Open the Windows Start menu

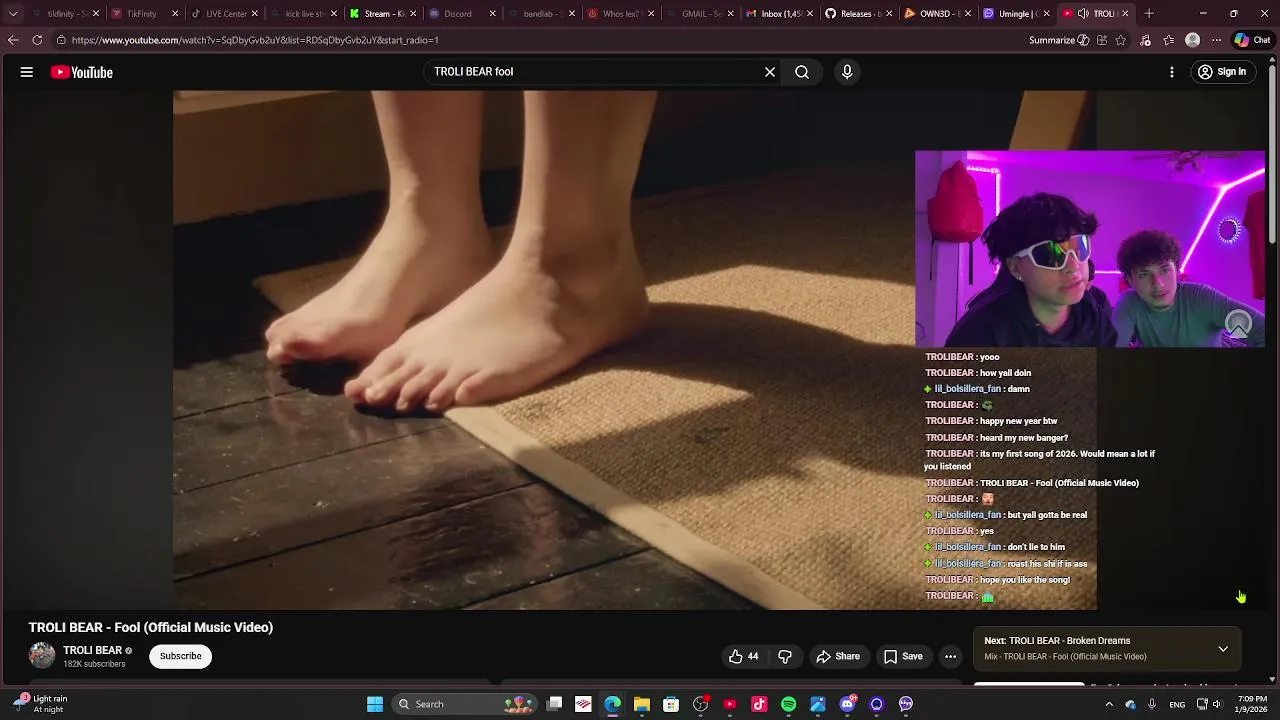pyautogui.click(x=375, y=704)
